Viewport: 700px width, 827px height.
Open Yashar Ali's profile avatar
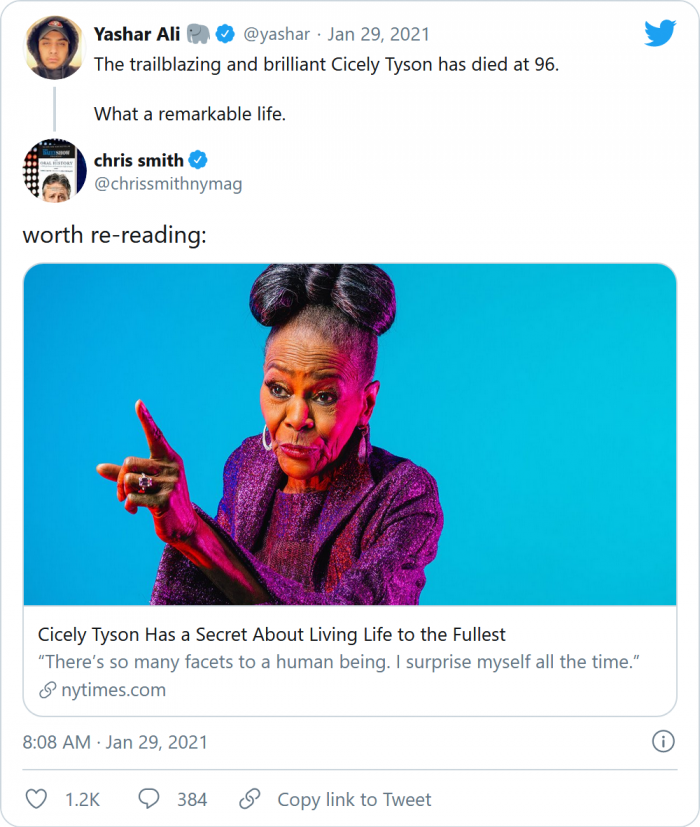(53, 48)
